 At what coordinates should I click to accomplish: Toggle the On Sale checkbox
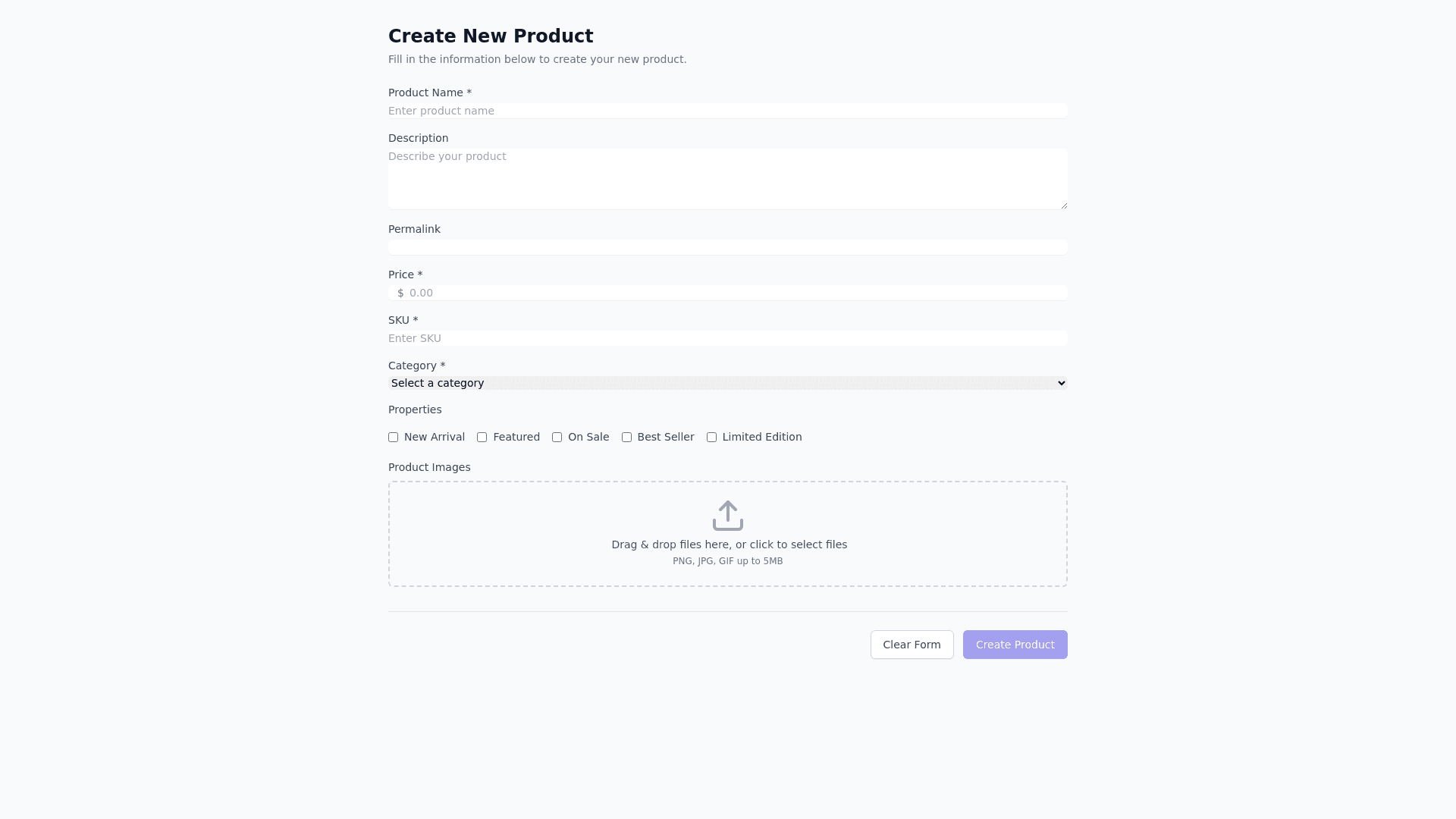pos(557,437)
